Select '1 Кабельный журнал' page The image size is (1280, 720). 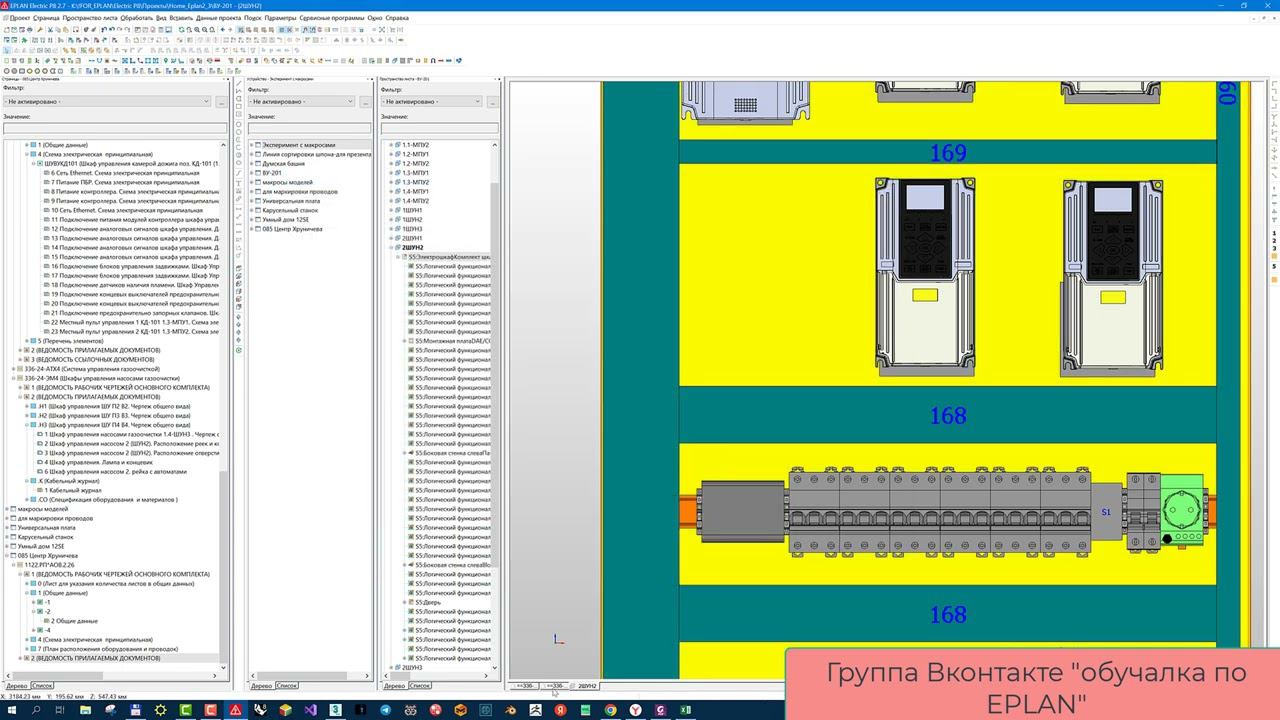72,490
